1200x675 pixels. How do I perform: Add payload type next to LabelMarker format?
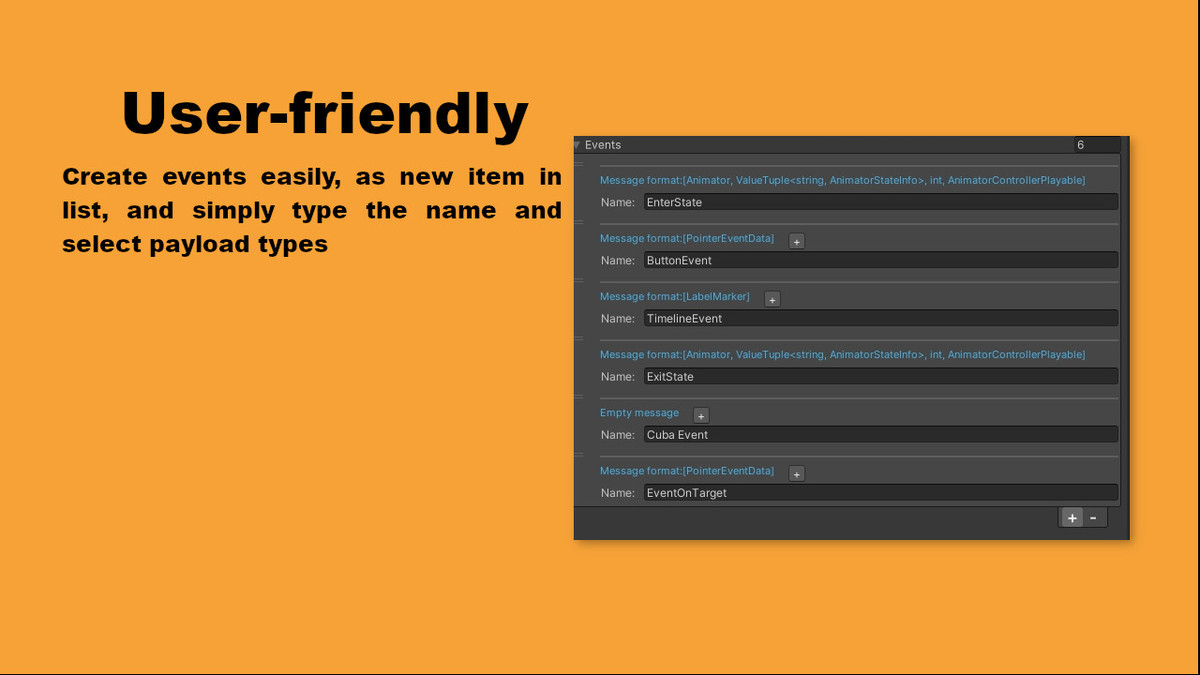click(772, 298)
